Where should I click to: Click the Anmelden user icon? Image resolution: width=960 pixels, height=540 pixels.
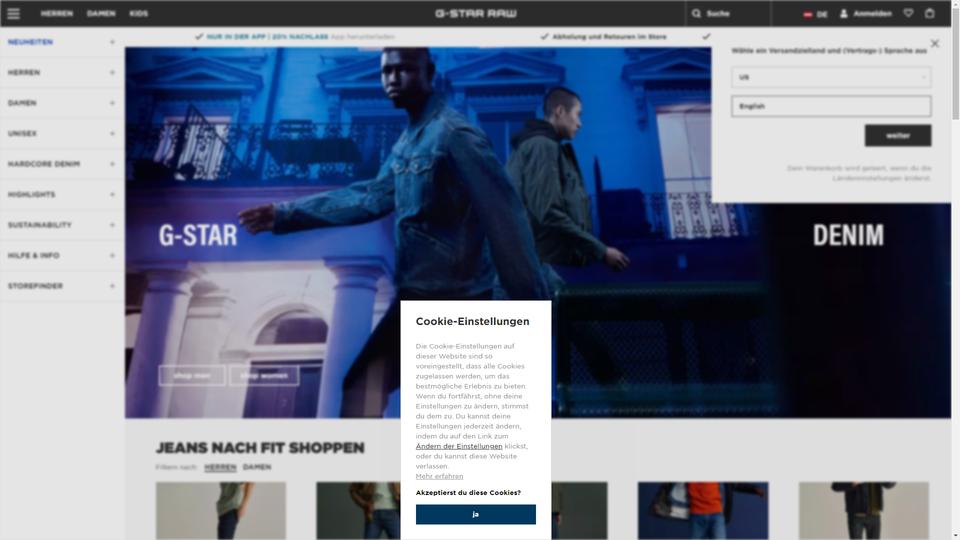[844, 13]
